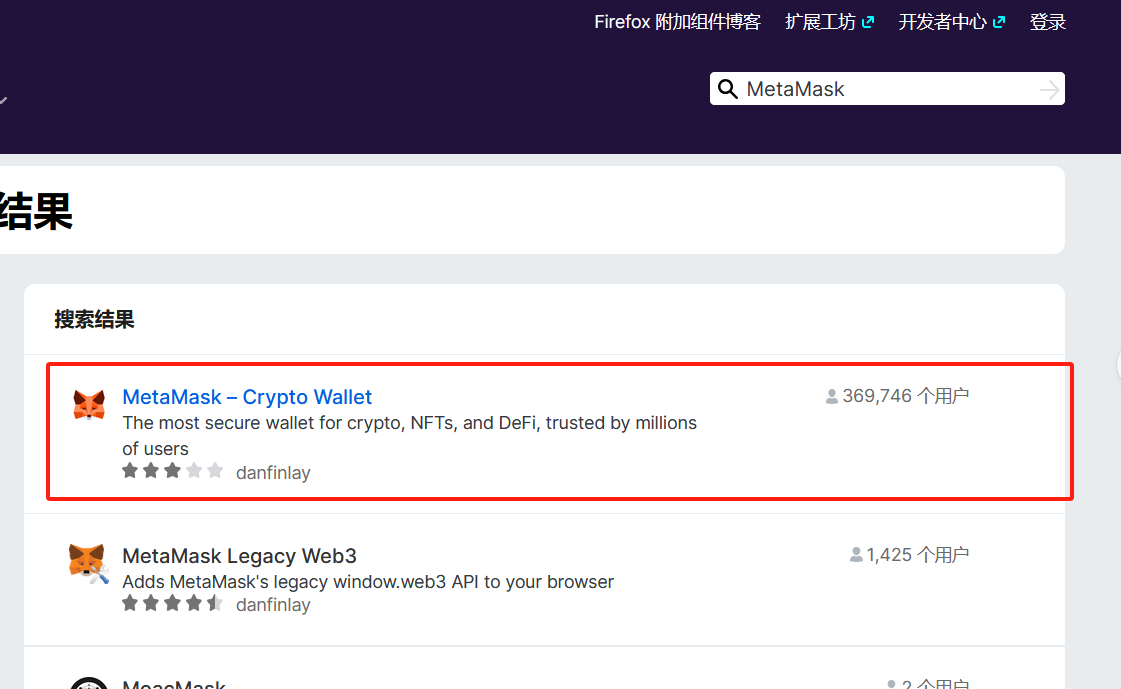Click the MetaMask fox icon for Crypto Wallet
1121x689 pixels.
89,405
